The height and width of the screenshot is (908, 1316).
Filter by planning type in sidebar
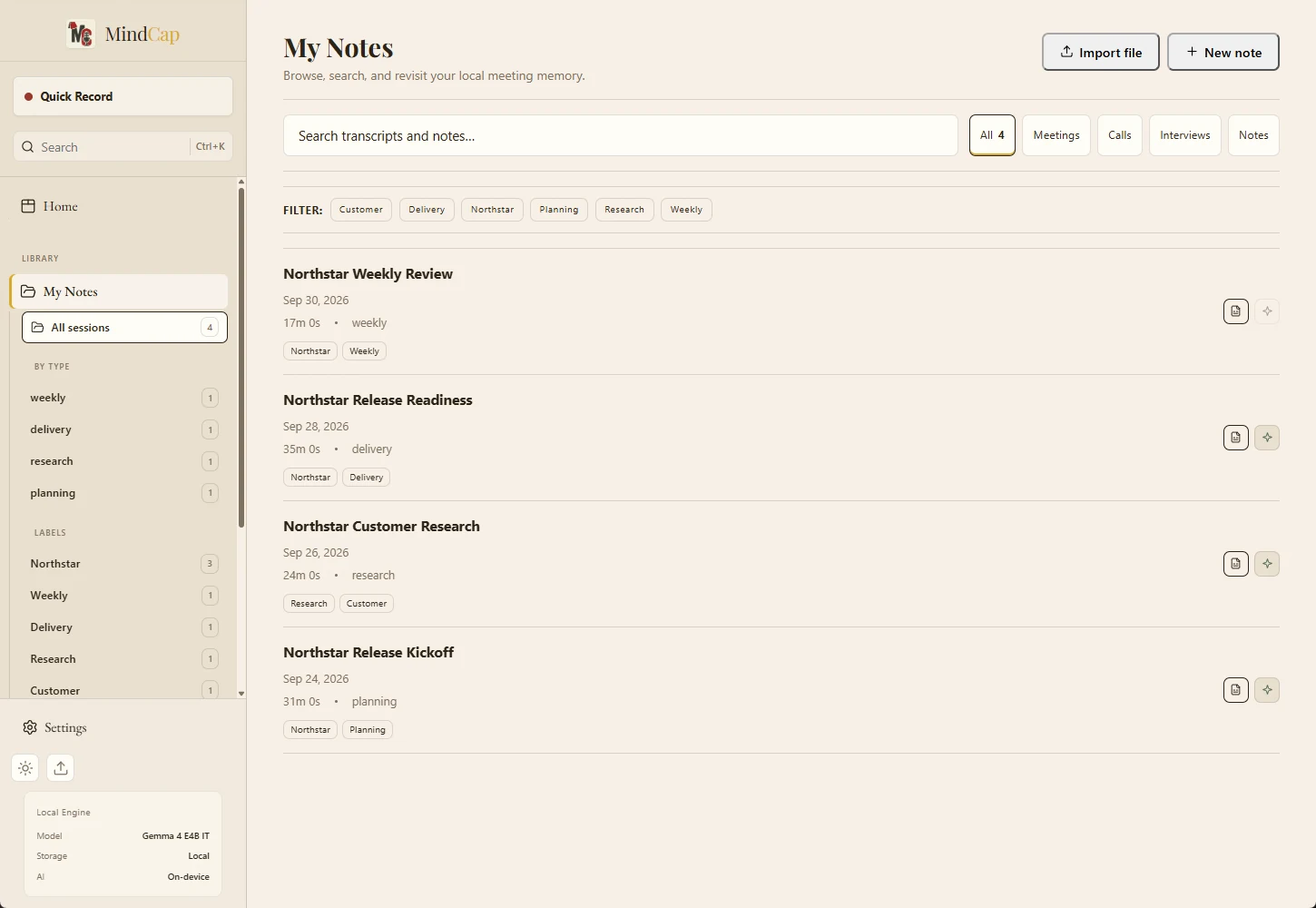[x=123, y=493]
